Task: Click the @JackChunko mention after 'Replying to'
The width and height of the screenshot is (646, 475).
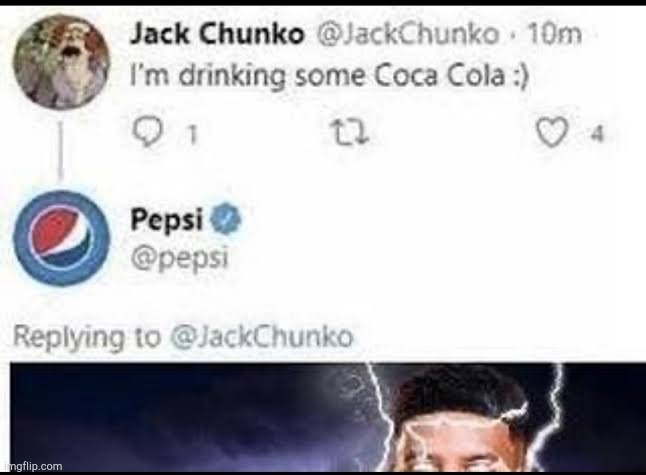Action: point(260,337)
